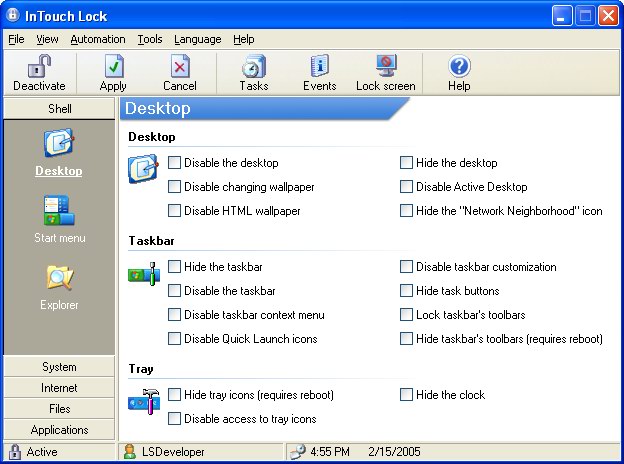Check Disable Quick Launch icons
Image resolution: width=624 pixels, height=464 pixels.
pos(174,339)
